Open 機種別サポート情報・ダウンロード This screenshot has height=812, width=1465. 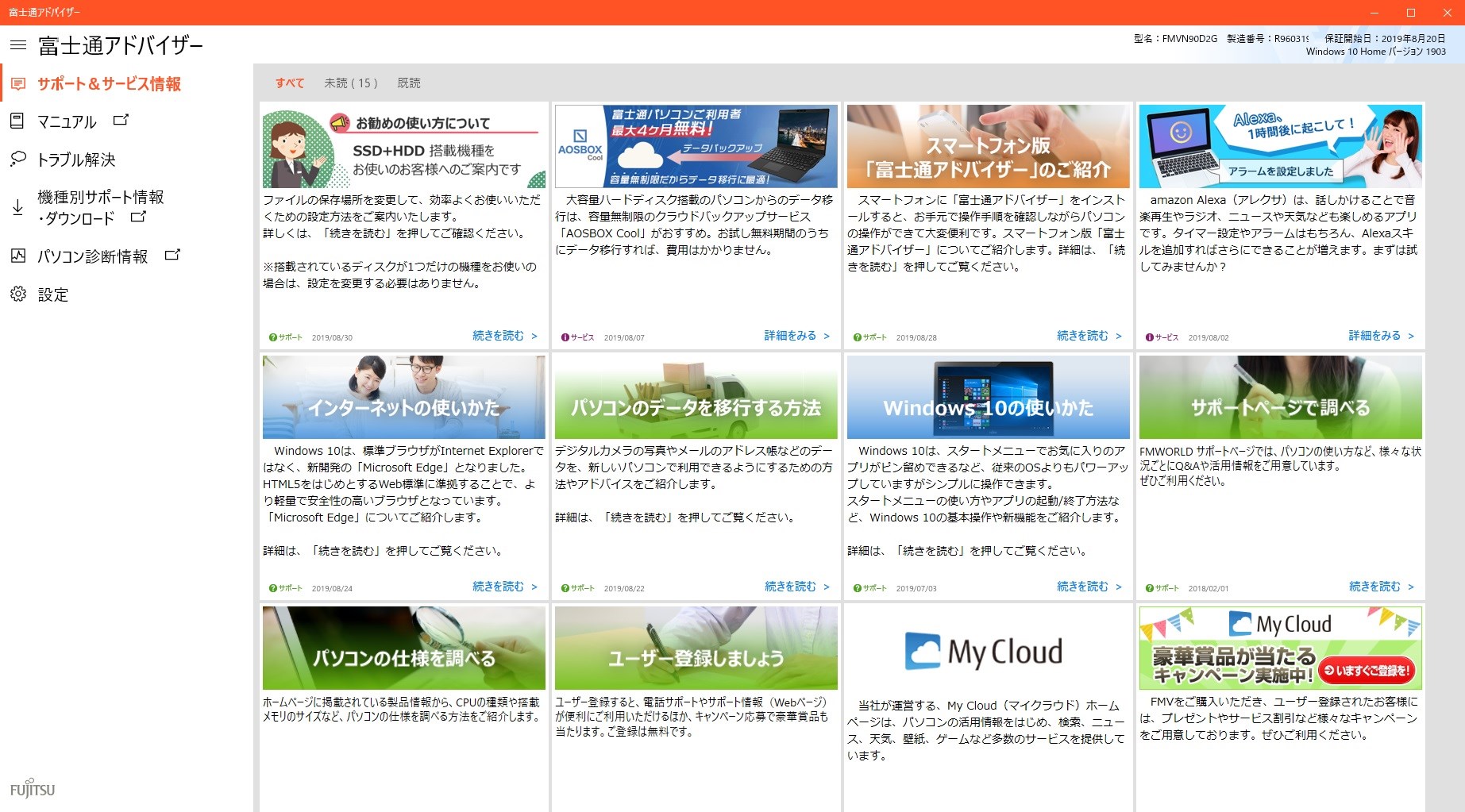[101, 207]
